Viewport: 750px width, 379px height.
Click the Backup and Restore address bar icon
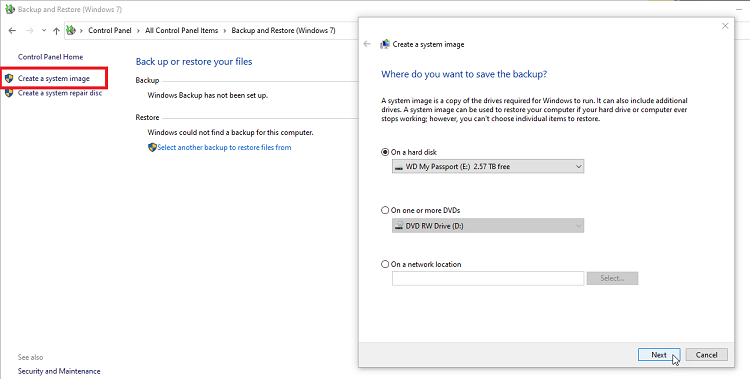(71, 30)
